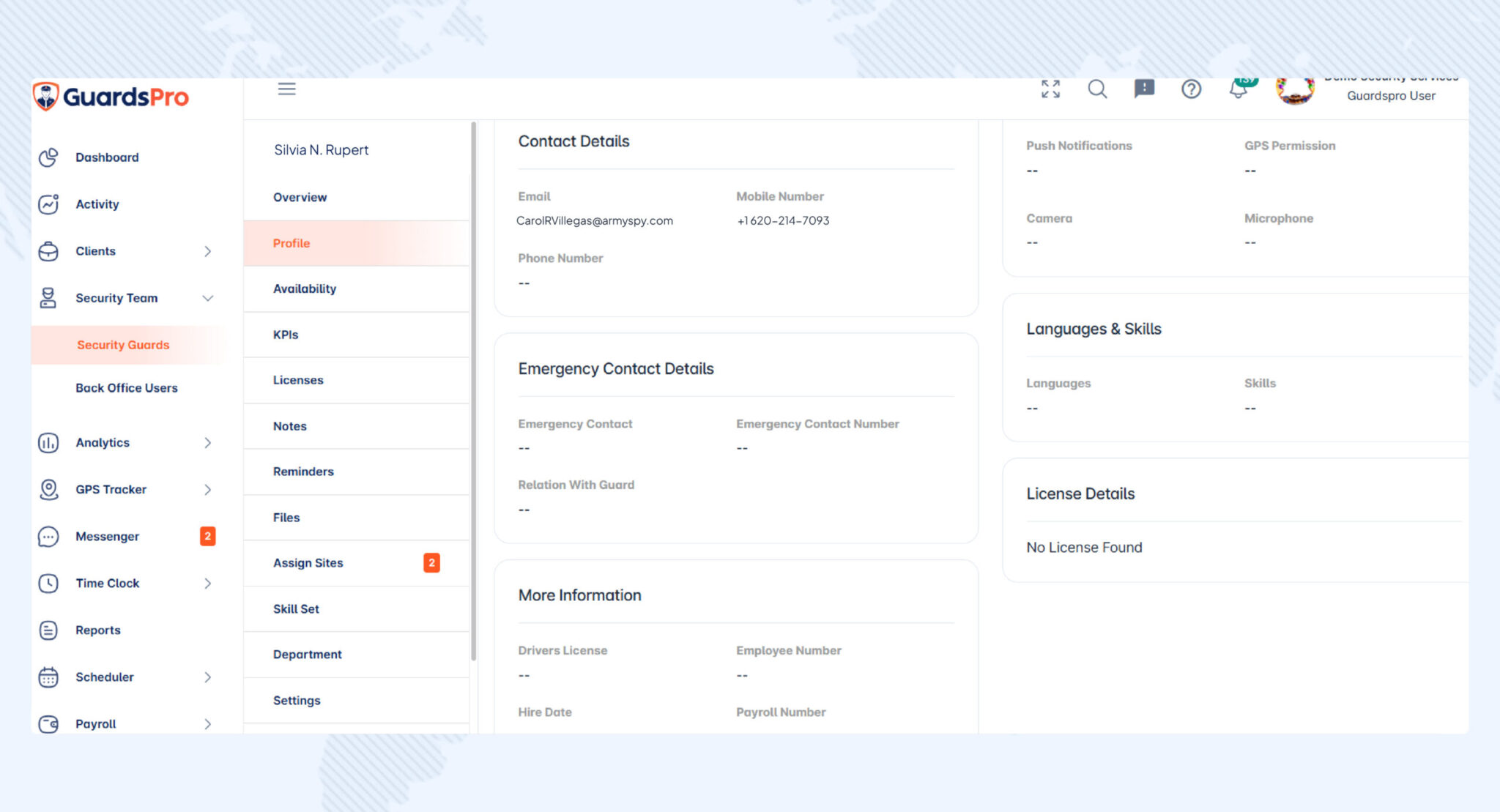Open the Skill Set tab
This screenshot has height=812, width=1500.
[357, 609]
